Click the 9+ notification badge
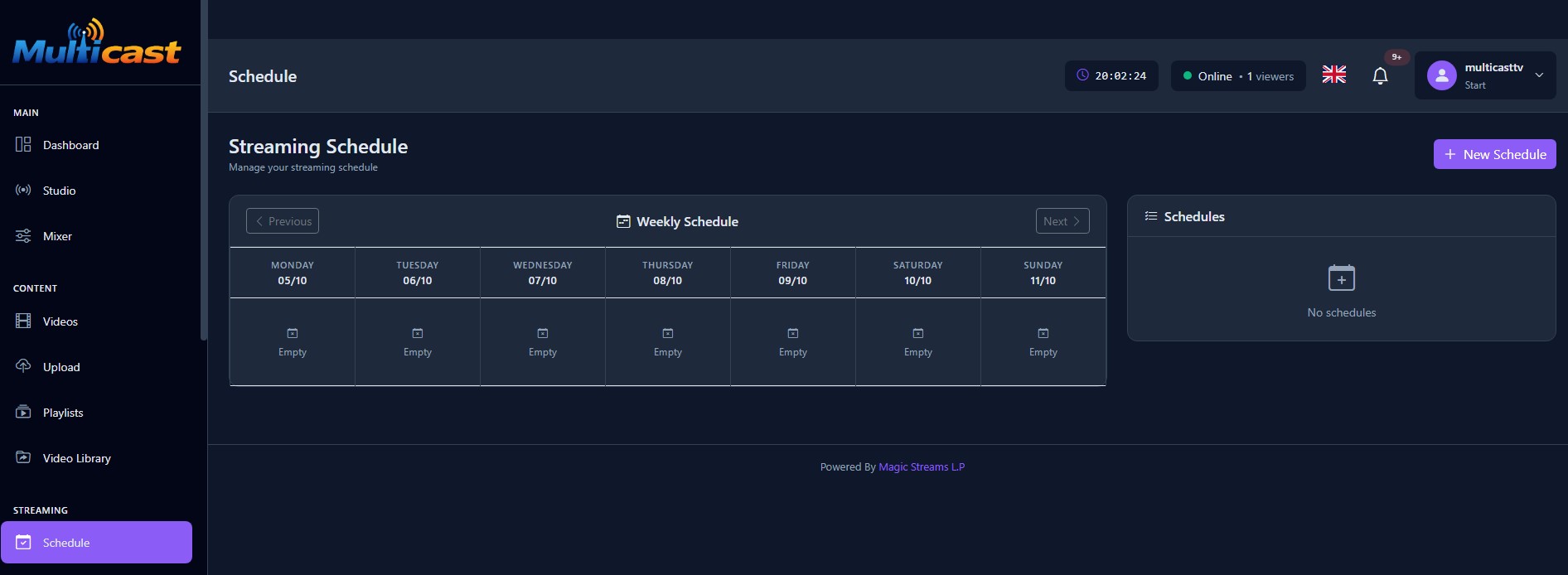This screenshot has width=1568, height=575. [x=1396, y=57]
